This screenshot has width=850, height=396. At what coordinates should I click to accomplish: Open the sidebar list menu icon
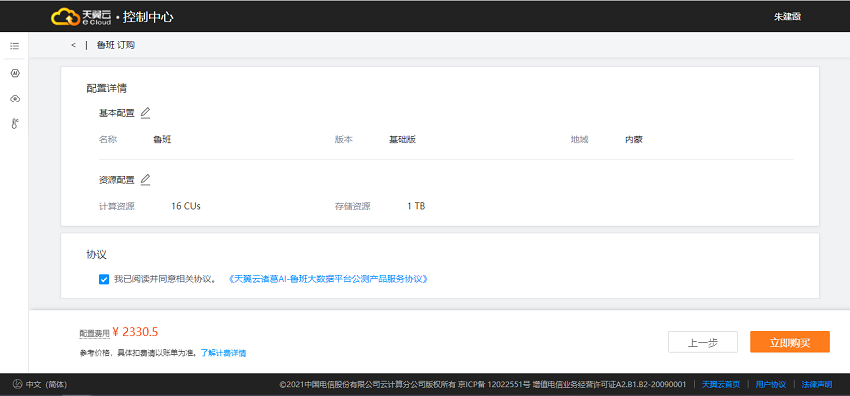15,46
